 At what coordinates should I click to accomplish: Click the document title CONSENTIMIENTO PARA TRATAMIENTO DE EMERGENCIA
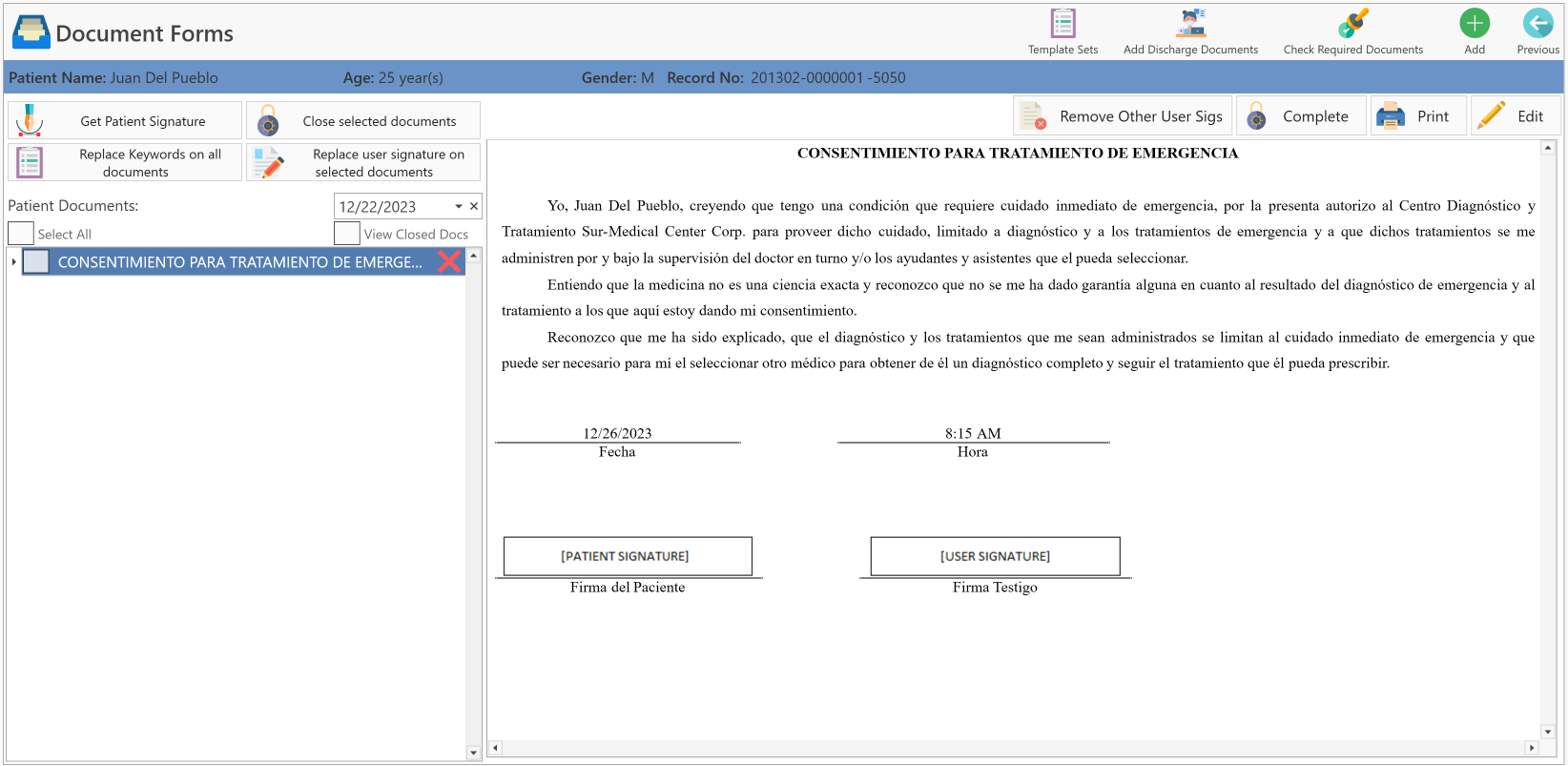(x=1018, y=153)
